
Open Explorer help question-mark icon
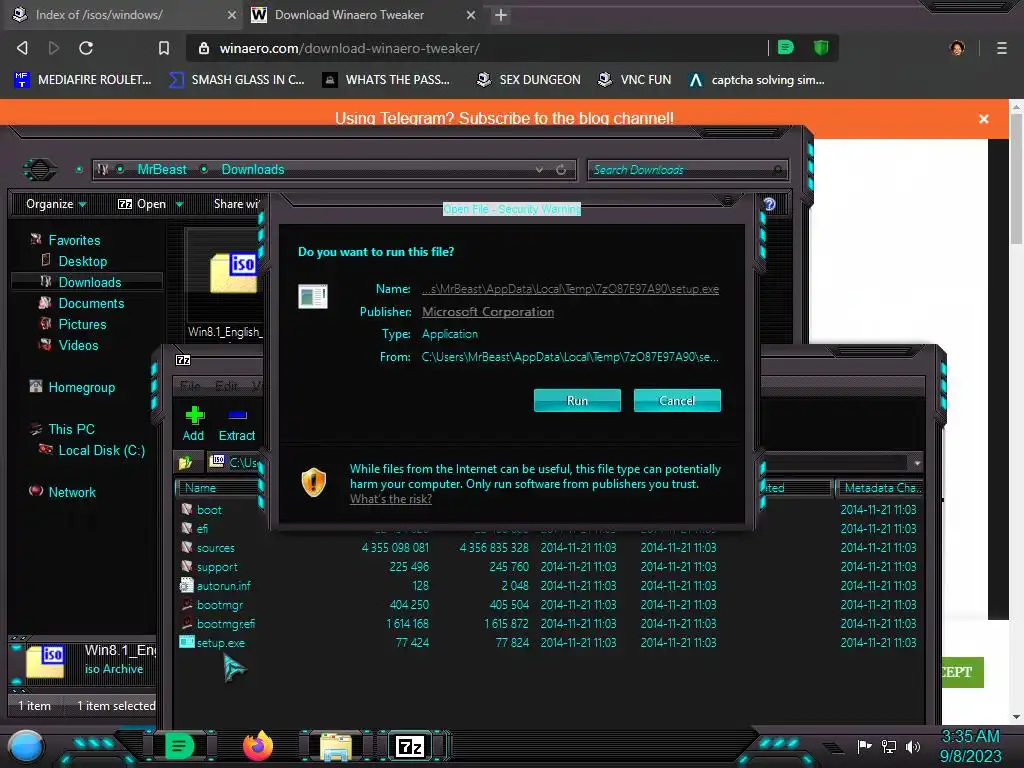770,204
